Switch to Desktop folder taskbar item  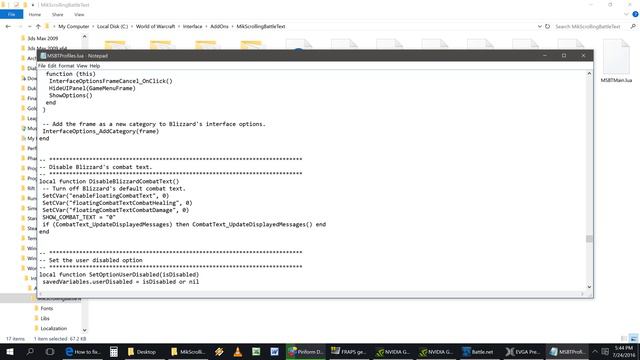(x=142, y=351)
